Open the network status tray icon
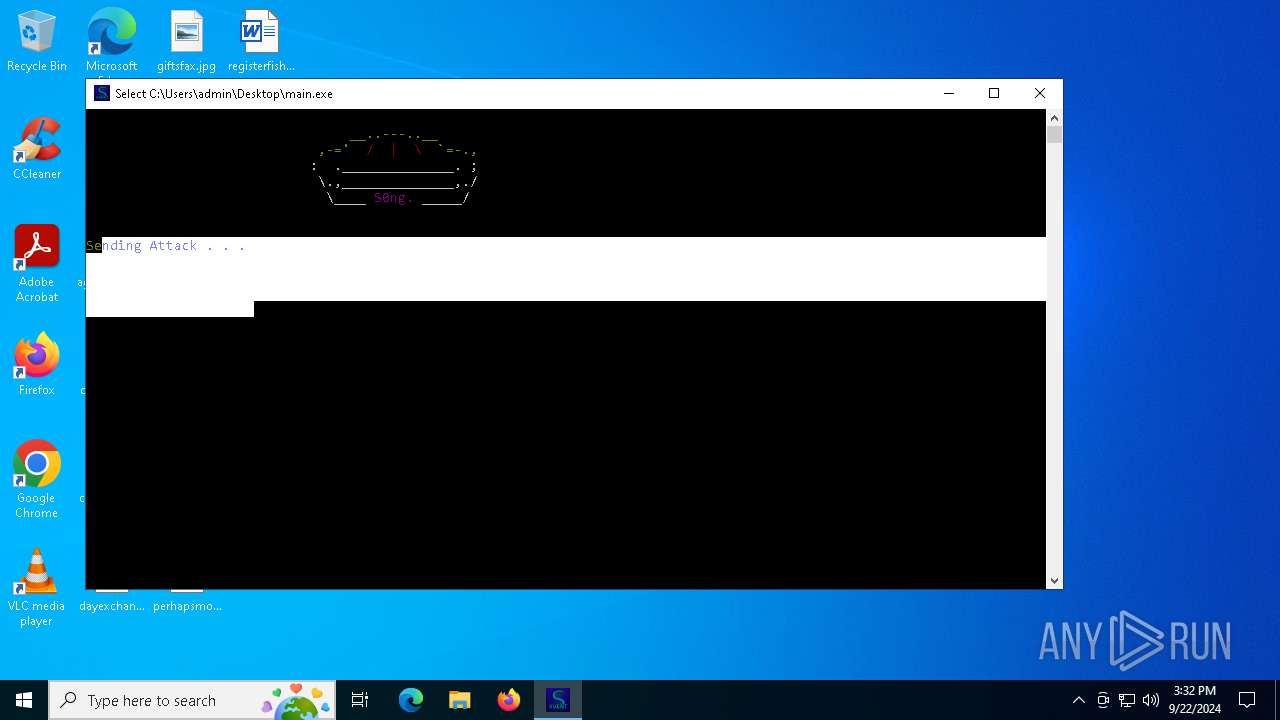 coord(1127,700)
